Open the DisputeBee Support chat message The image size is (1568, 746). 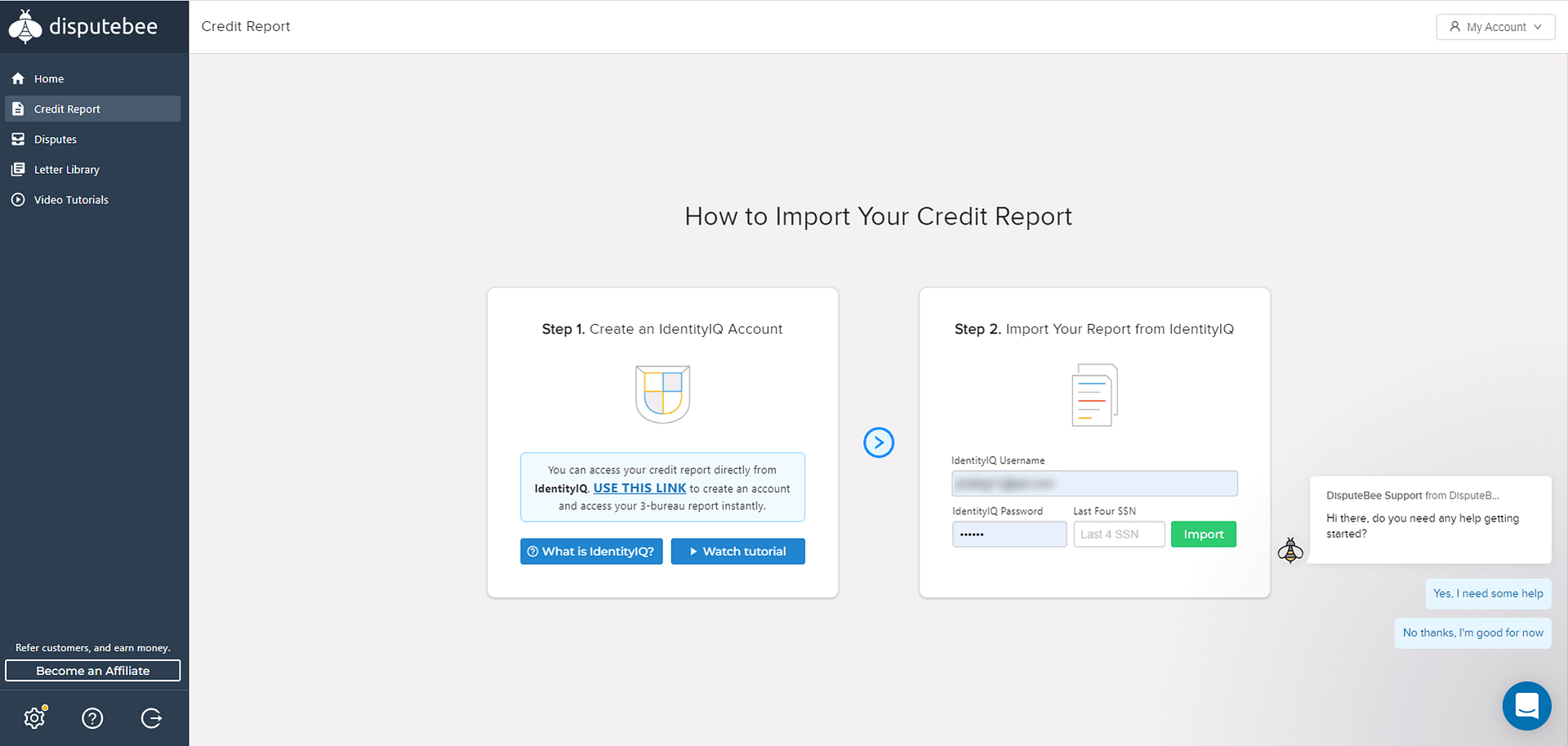1430,520
